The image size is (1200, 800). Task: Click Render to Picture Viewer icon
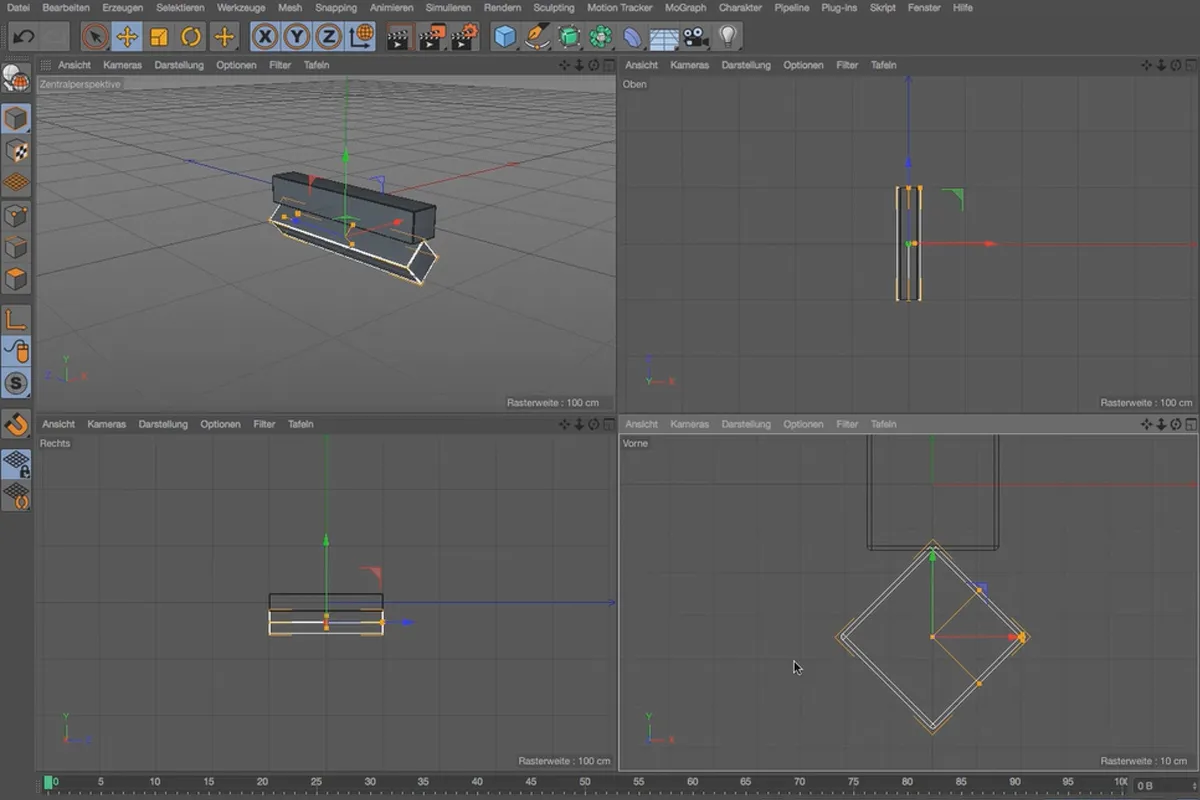tap(432, 38)
